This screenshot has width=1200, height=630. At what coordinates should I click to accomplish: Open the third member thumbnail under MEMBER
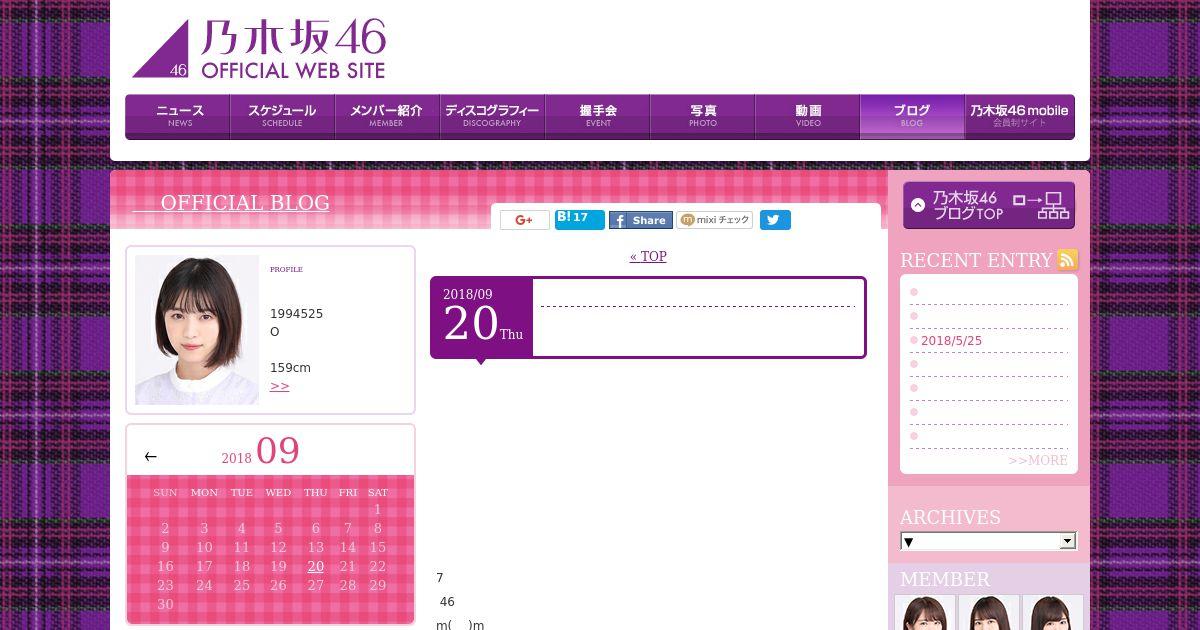point(1053,612)
